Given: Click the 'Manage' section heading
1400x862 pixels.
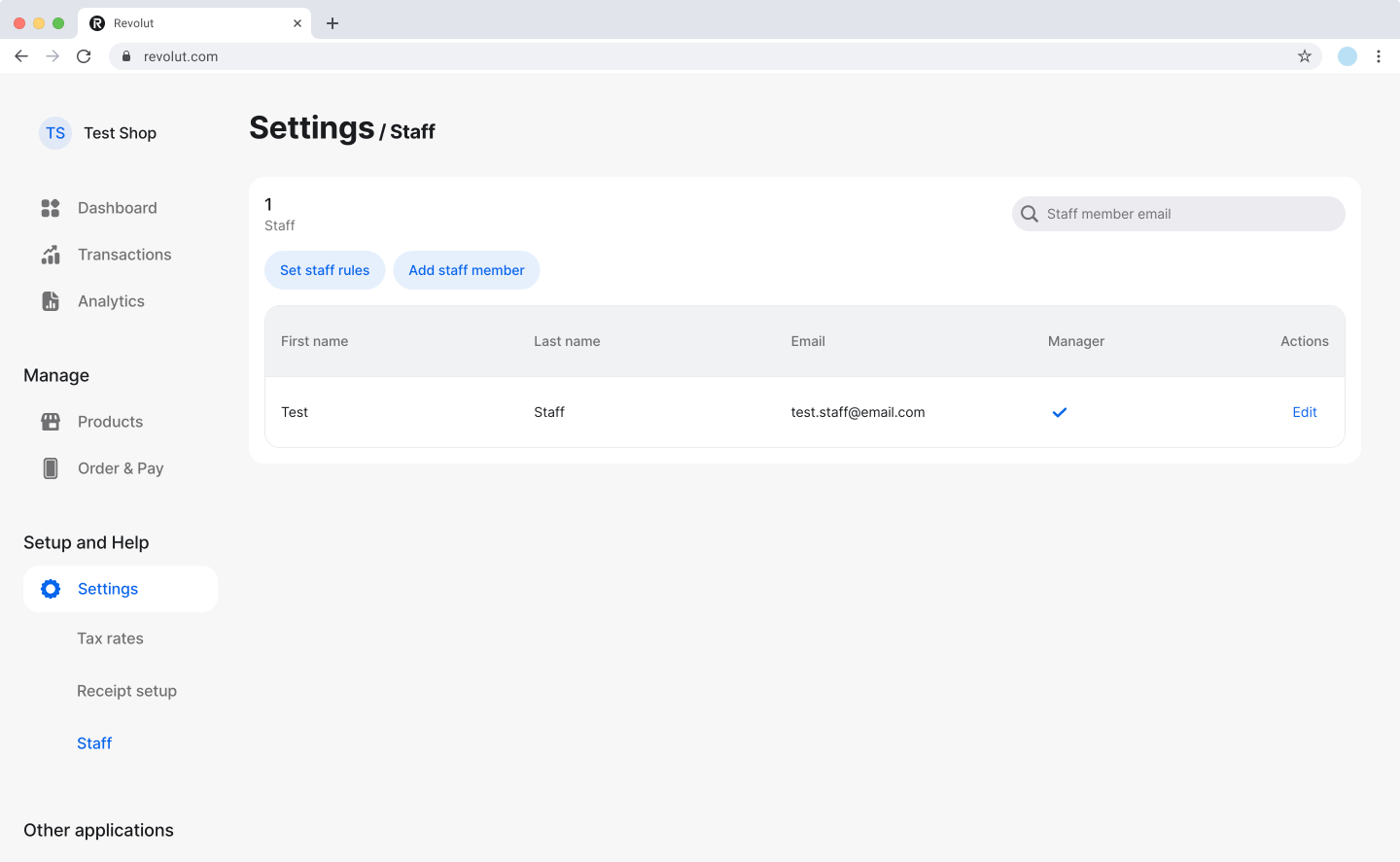Looking at the screenshot, I should tap(56, 375).
